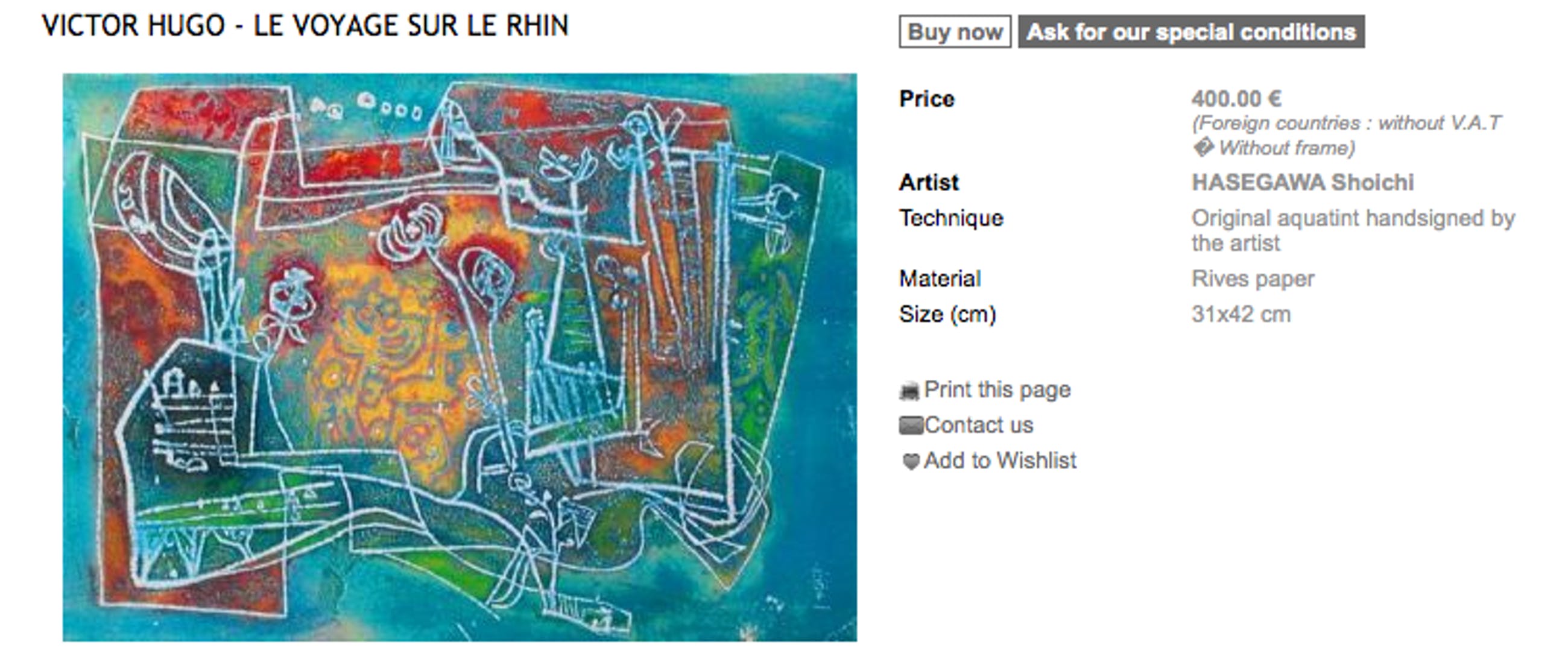Click the Size (cm) label
Screen dimensions: 1568x671
[947, 315]
